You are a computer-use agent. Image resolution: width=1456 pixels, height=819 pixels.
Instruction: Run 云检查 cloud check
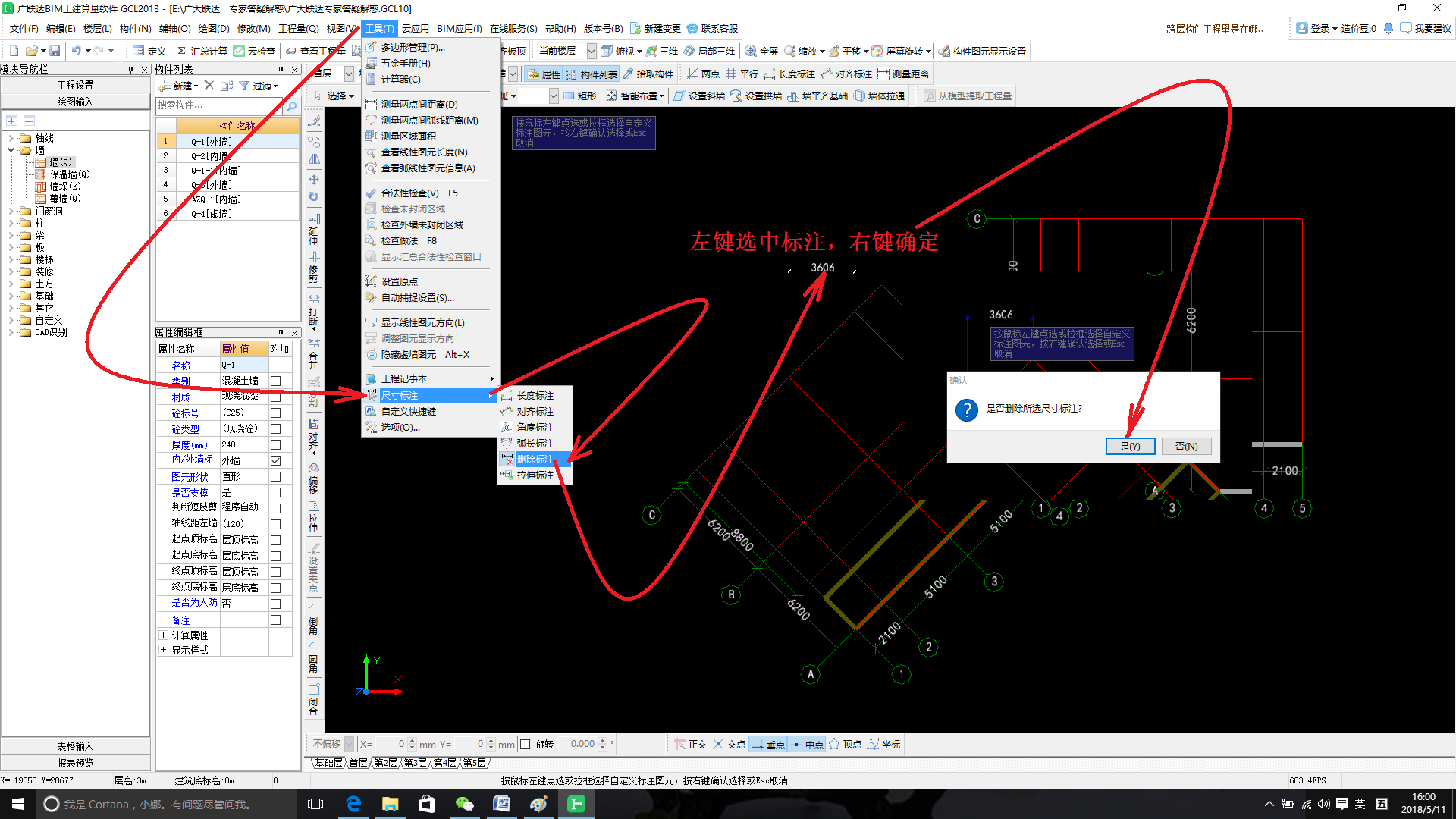(x=254, y=51)
